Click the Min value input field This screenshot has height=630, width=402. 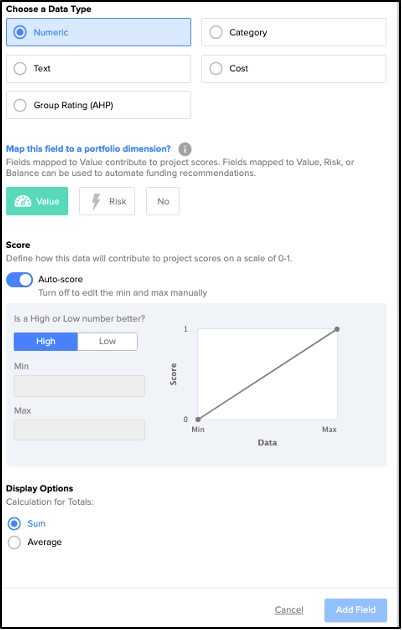tap(80, 386)
